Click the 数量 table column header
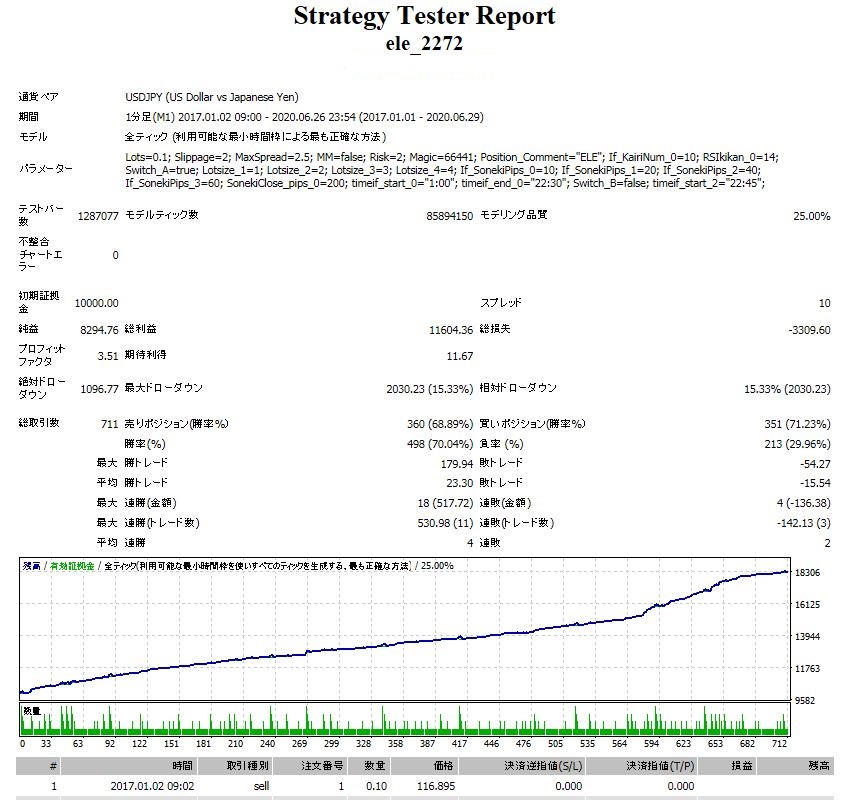This screenshot has height=800, width=850. coord(368,766)
